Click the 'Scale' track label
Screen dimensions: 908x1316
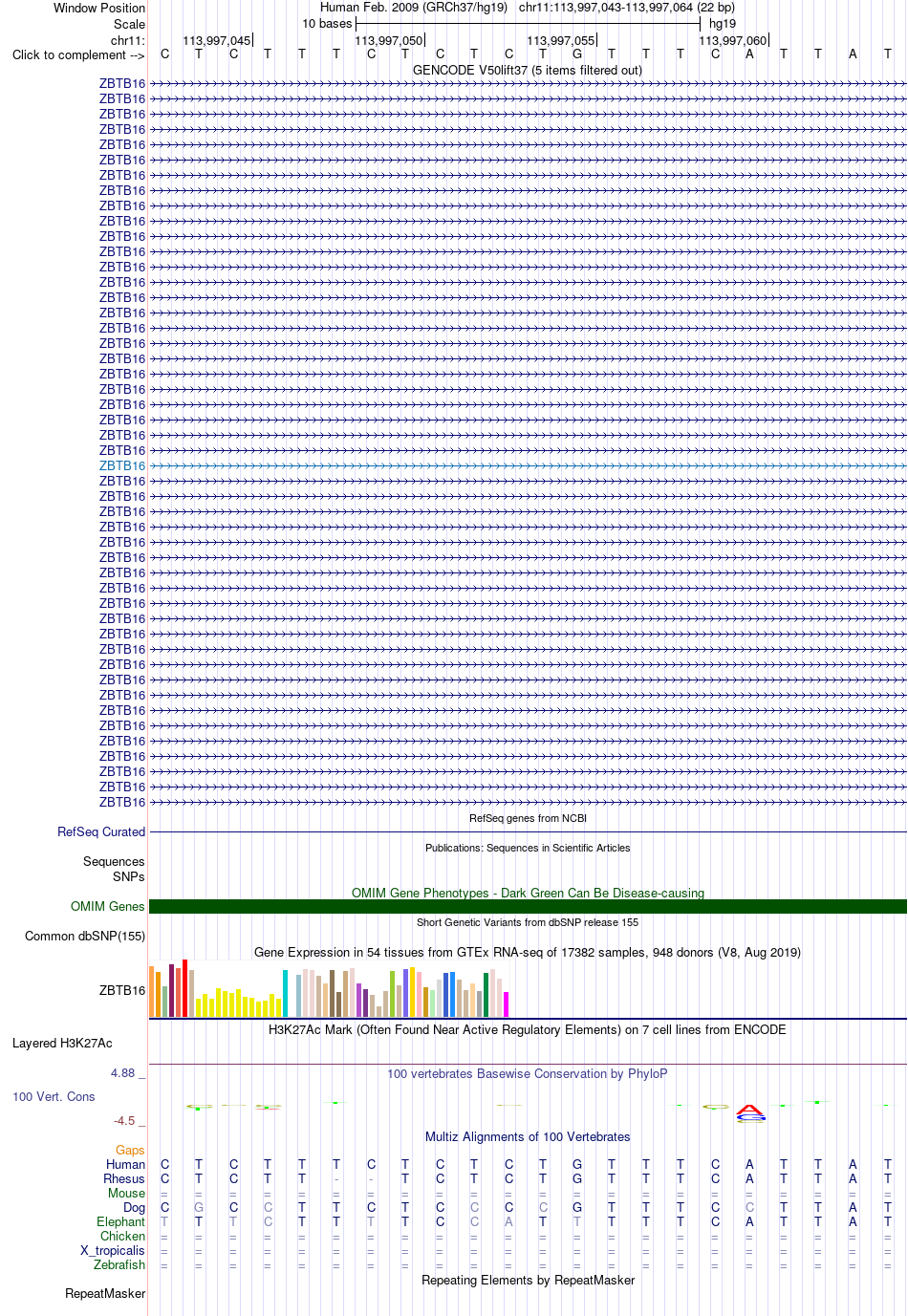pos(129,24)
